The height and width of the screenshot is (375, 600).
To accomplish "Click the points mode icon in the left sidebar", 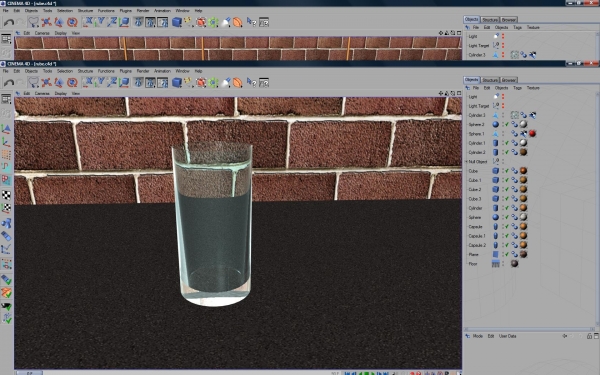I will (x=6, y=154).
